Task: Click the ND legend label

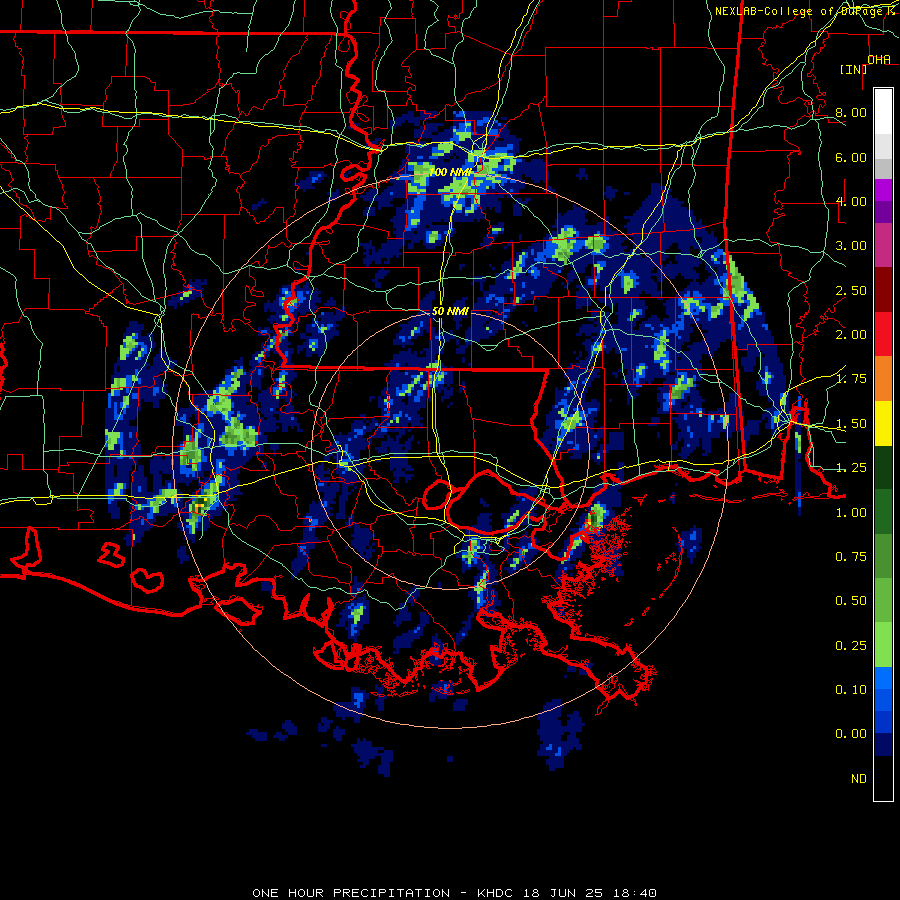Action: pos(859,779)
